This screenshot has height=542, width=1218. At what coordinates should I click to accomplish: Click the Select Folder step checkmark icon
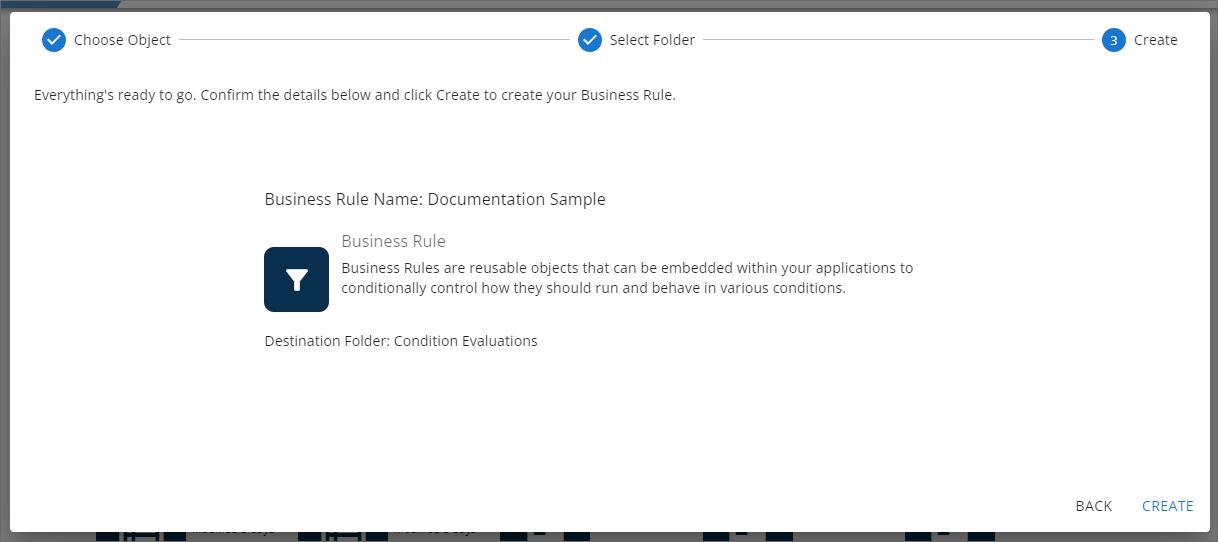tap(590, 40)
